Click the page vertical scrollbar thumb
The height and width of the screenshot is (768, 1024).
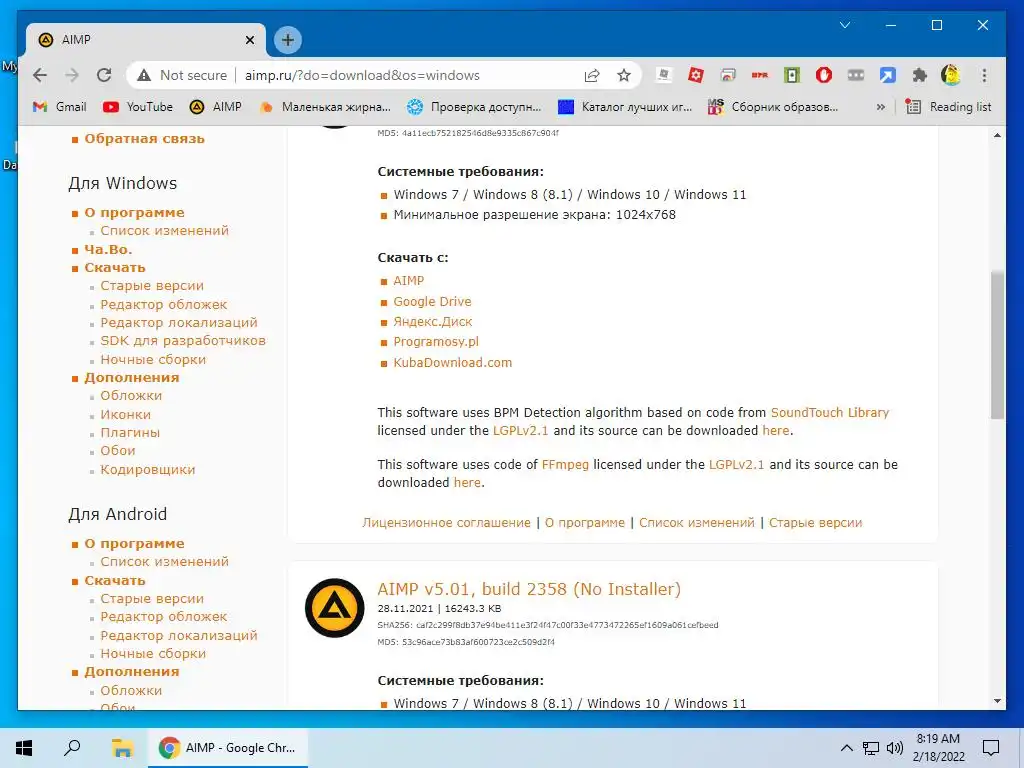(x=997, y=344)
